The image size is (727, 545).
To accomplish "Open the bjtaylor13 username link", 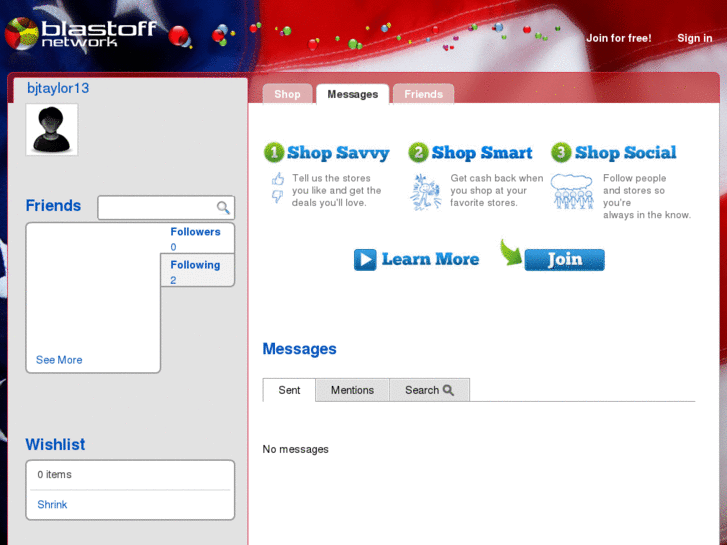I will pos(58,88).
